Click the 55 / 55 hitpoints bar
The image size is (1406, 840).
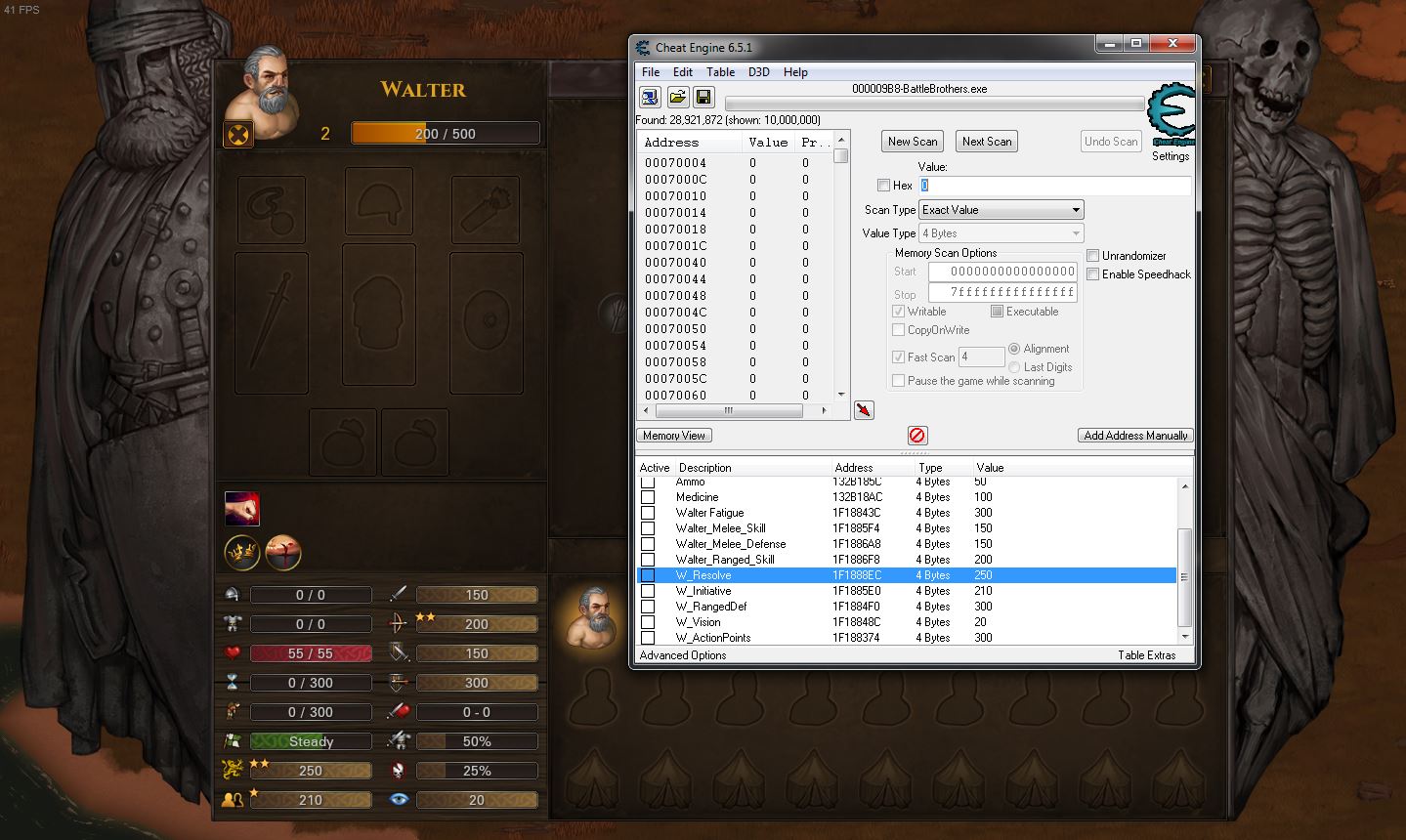tap(311, 653)
